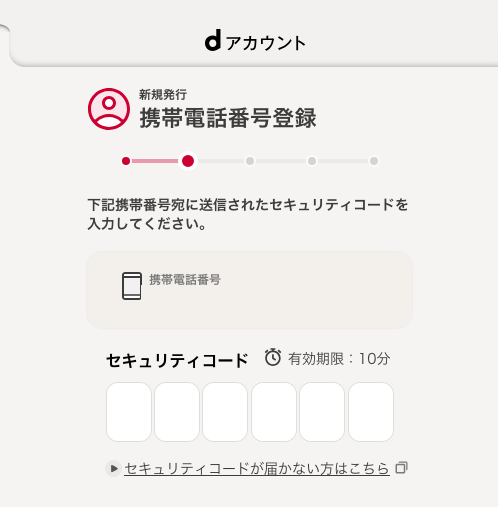Click the first progress step dot
Image resolution: width=498 pixels, height=507 pixels.
click(x=126, y=161)
